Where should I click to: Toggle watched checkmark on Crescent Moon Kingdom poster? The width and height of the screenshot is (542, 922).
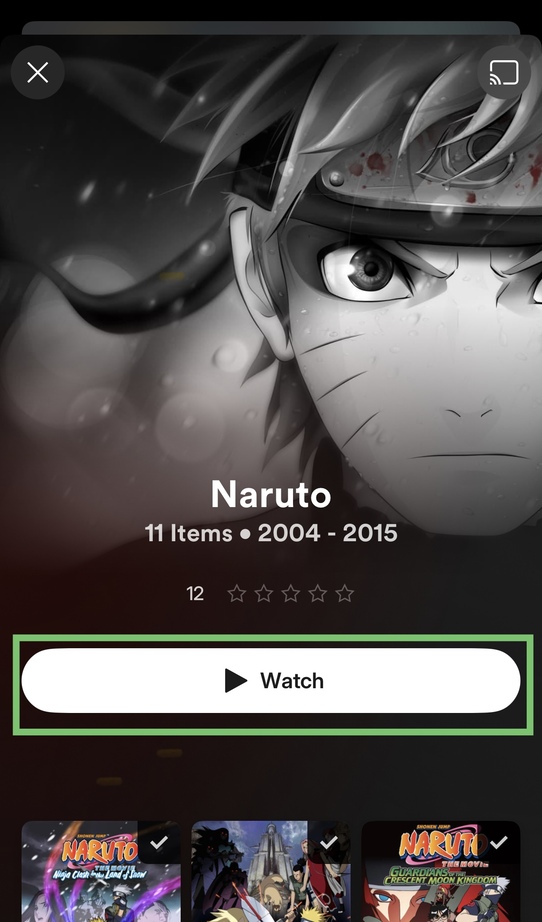pyautogui.click(x=498, y=843)
